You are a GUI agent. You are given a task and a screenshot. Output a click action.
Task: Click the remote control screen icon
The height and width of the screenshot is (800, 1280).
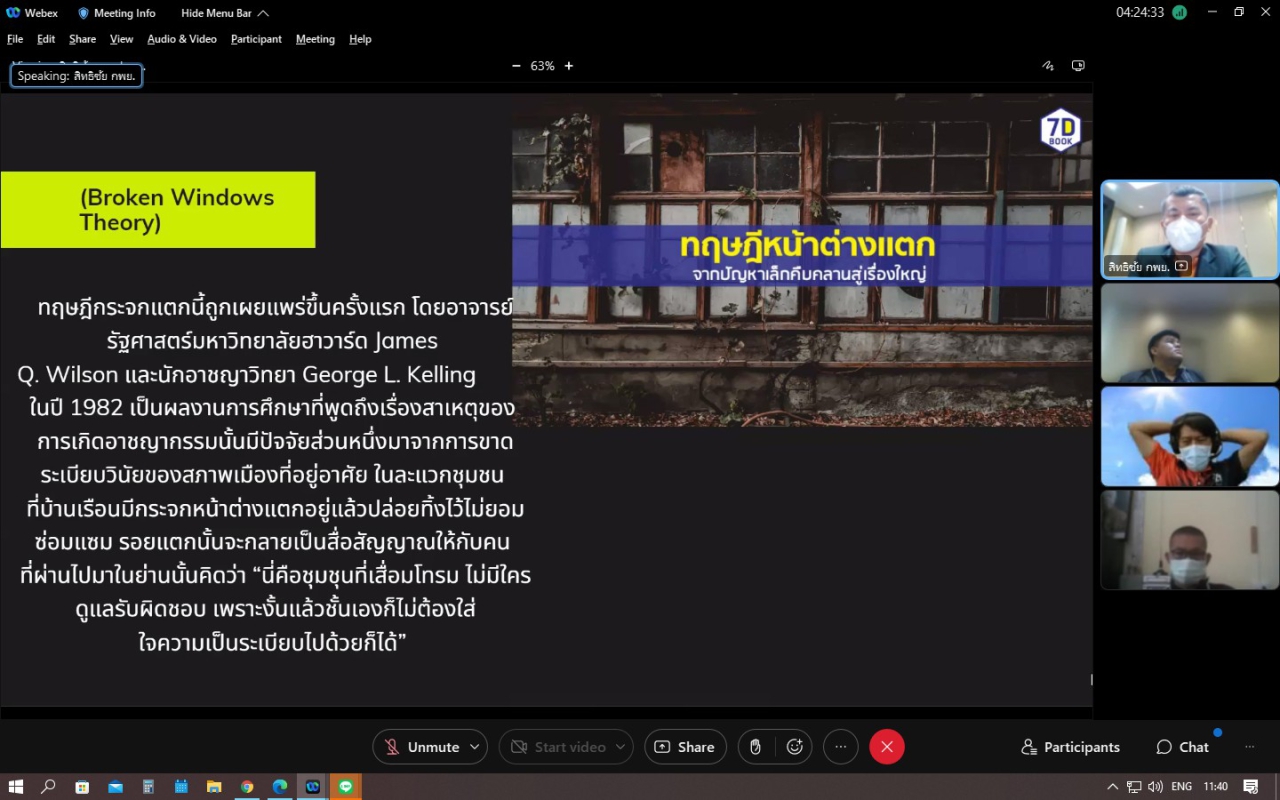[1078, 66]
